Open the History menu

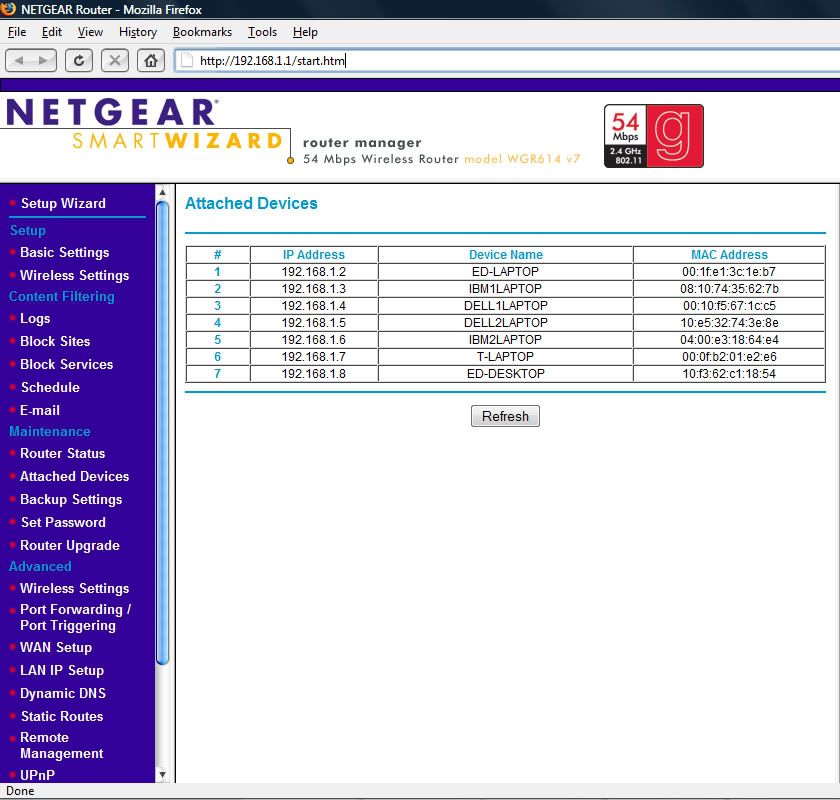138,32
